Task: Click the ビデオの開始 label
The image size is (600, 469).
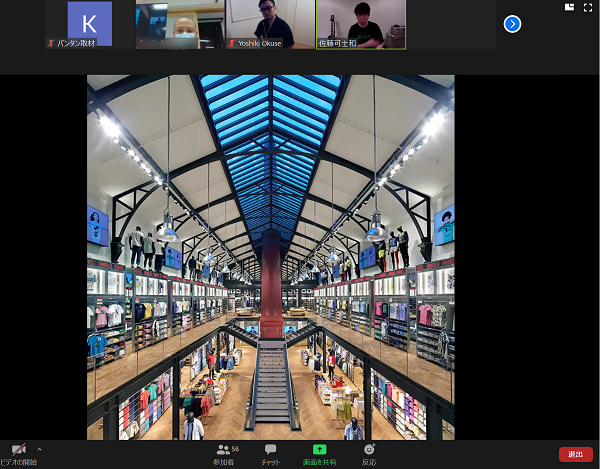Action: (x=18, y=463)
